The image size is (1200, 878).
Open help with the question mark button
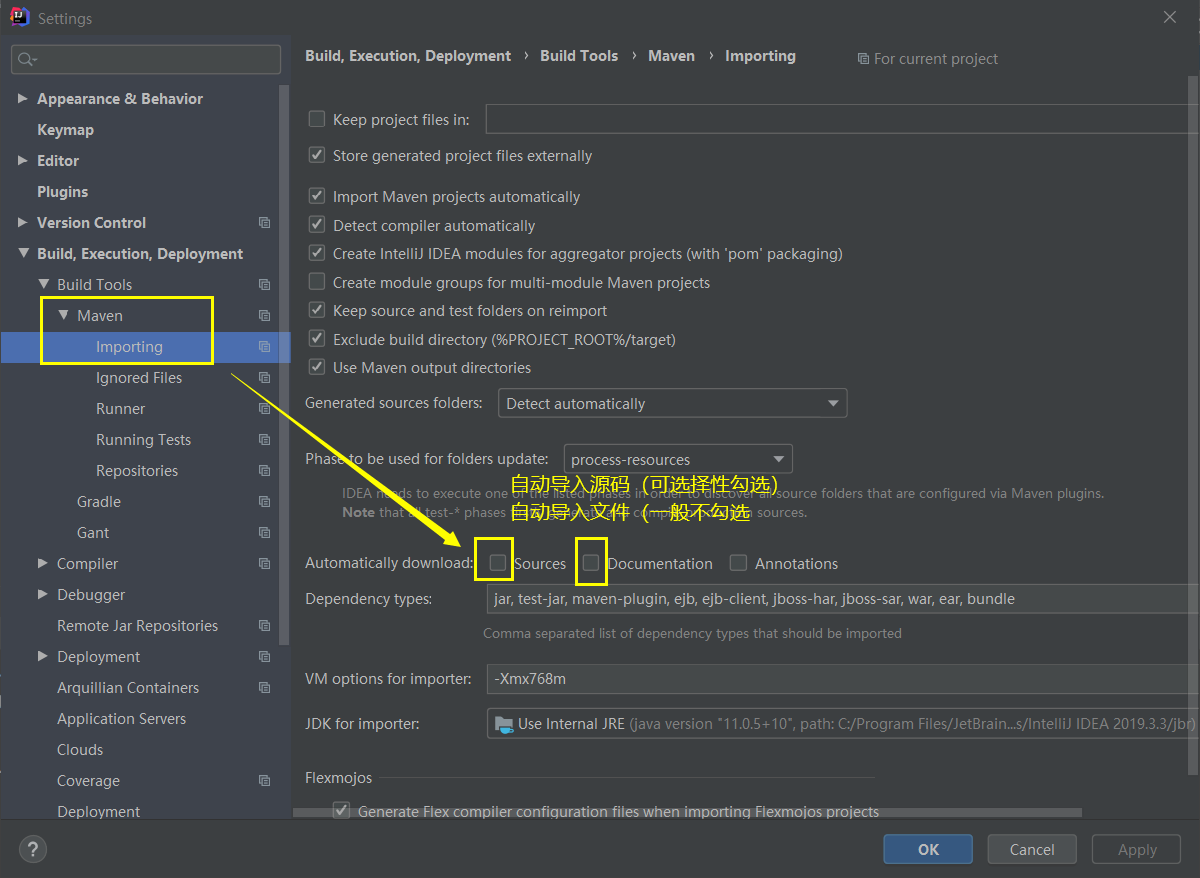tap(33, 849)
